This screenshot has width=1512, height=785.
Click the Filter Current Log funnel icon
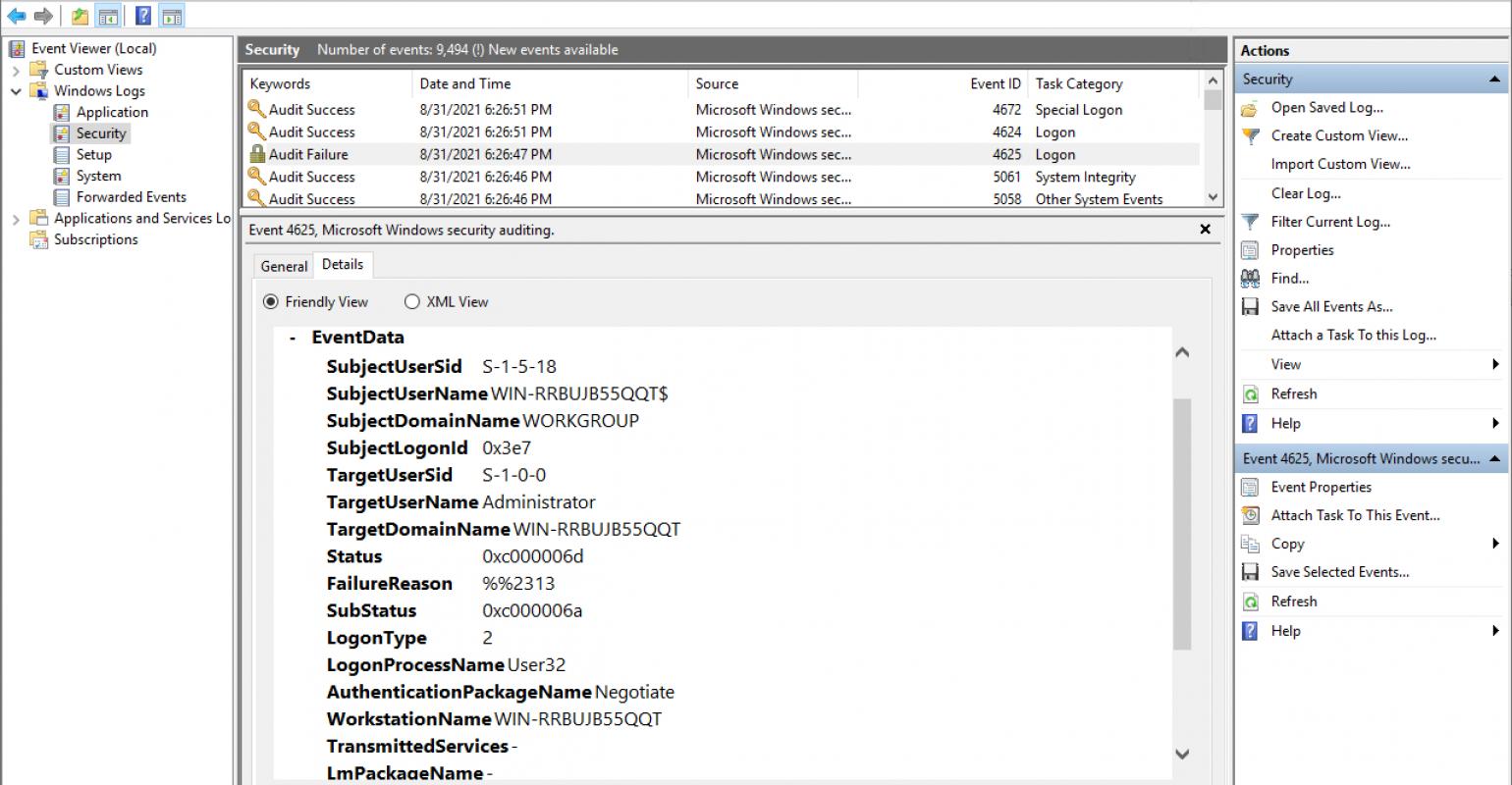coord(1250,222)
